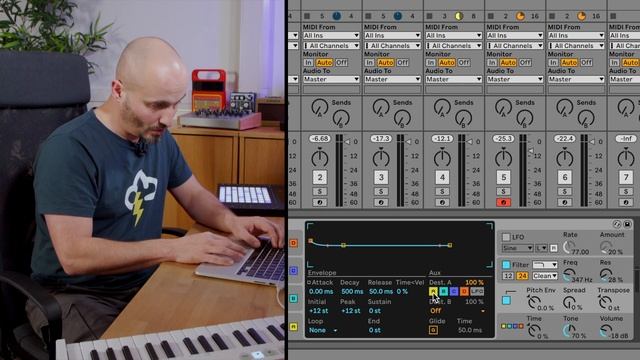Click track 4 pan knob
Viewport: 640px width, 360px height.
442,158
